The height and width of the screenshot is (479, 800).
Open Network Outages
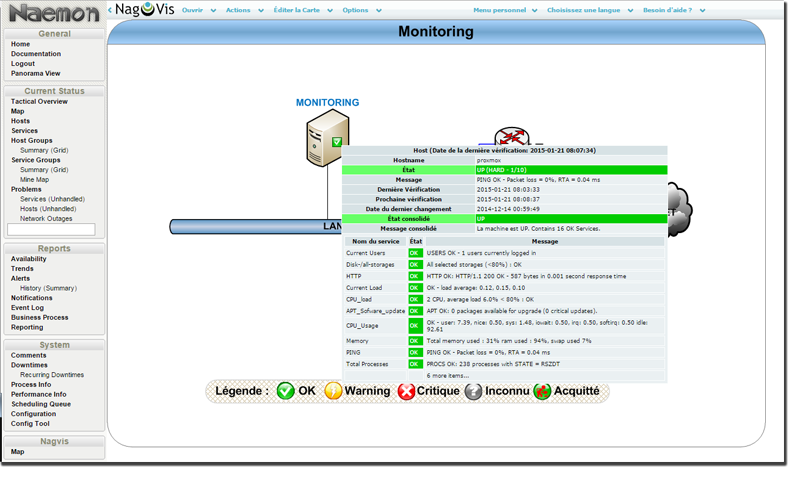pyautogui.click(x=46, y=218)
